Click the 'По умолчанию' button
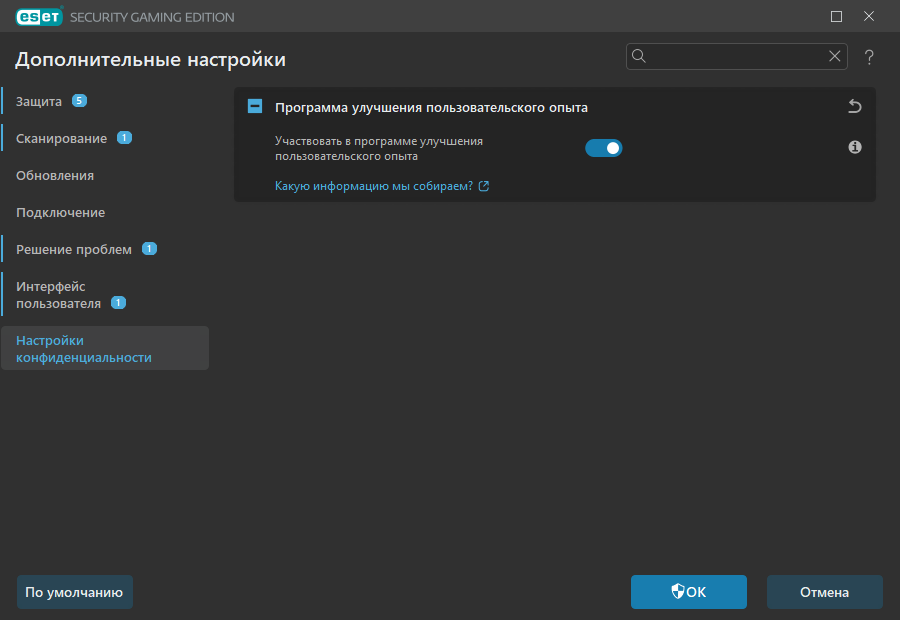The image size is (900, 620). (75, 592)
